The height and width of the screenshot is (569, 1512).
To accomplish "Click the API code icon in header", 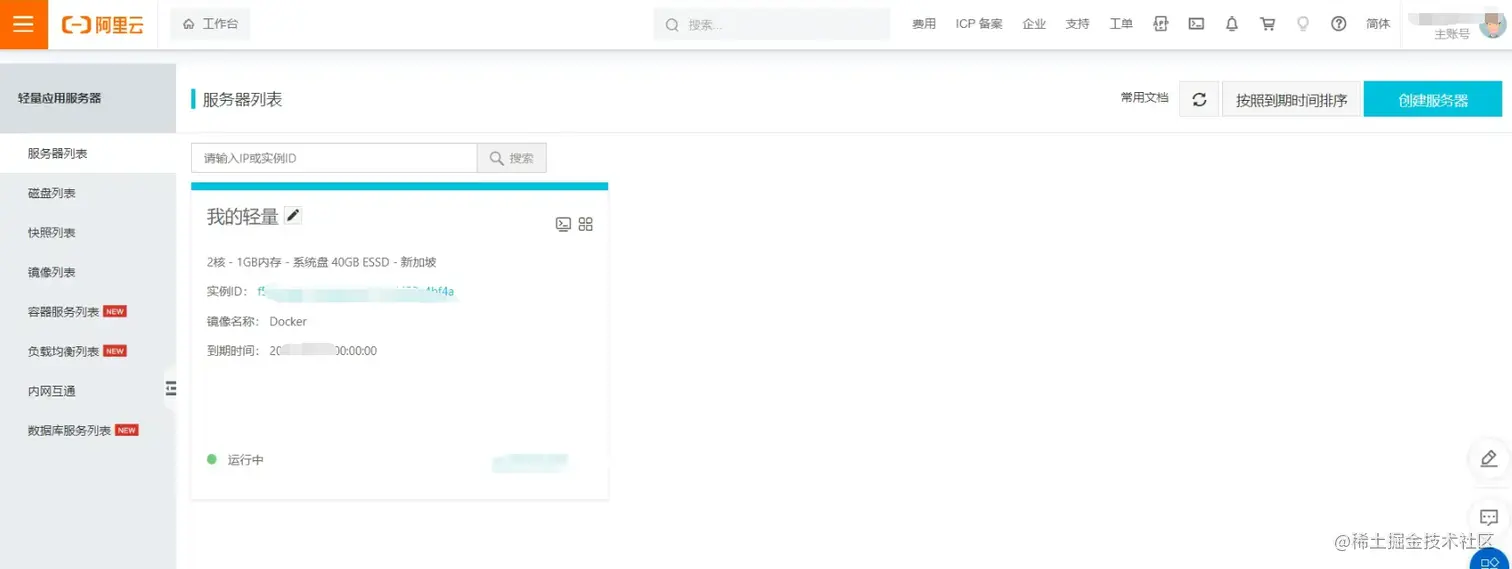I will (1161, 24).
